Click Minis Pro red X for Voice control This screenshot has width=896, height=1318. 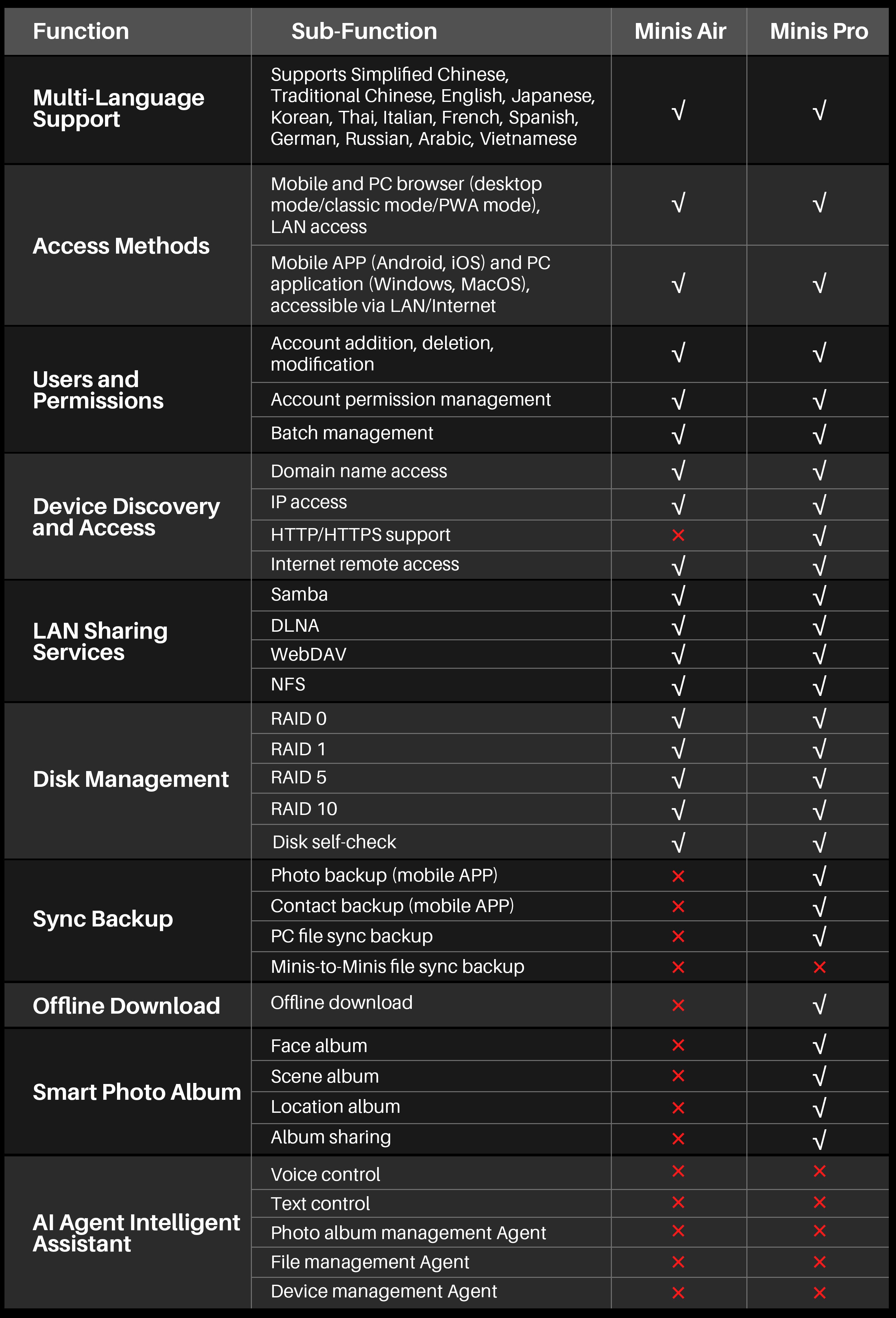pyautogui.click(x=819, y=1170)
